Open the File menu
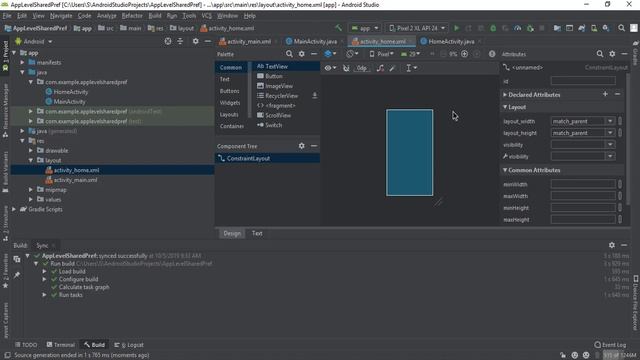The width and height of the screenshot is (640, 360). pos(7,16)
